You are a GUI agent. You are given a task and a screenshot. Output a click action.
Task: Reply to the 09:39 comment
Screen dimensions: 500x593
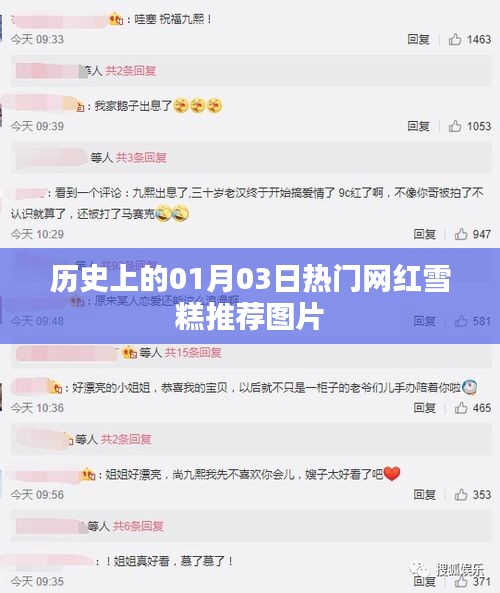pos(418,126)
